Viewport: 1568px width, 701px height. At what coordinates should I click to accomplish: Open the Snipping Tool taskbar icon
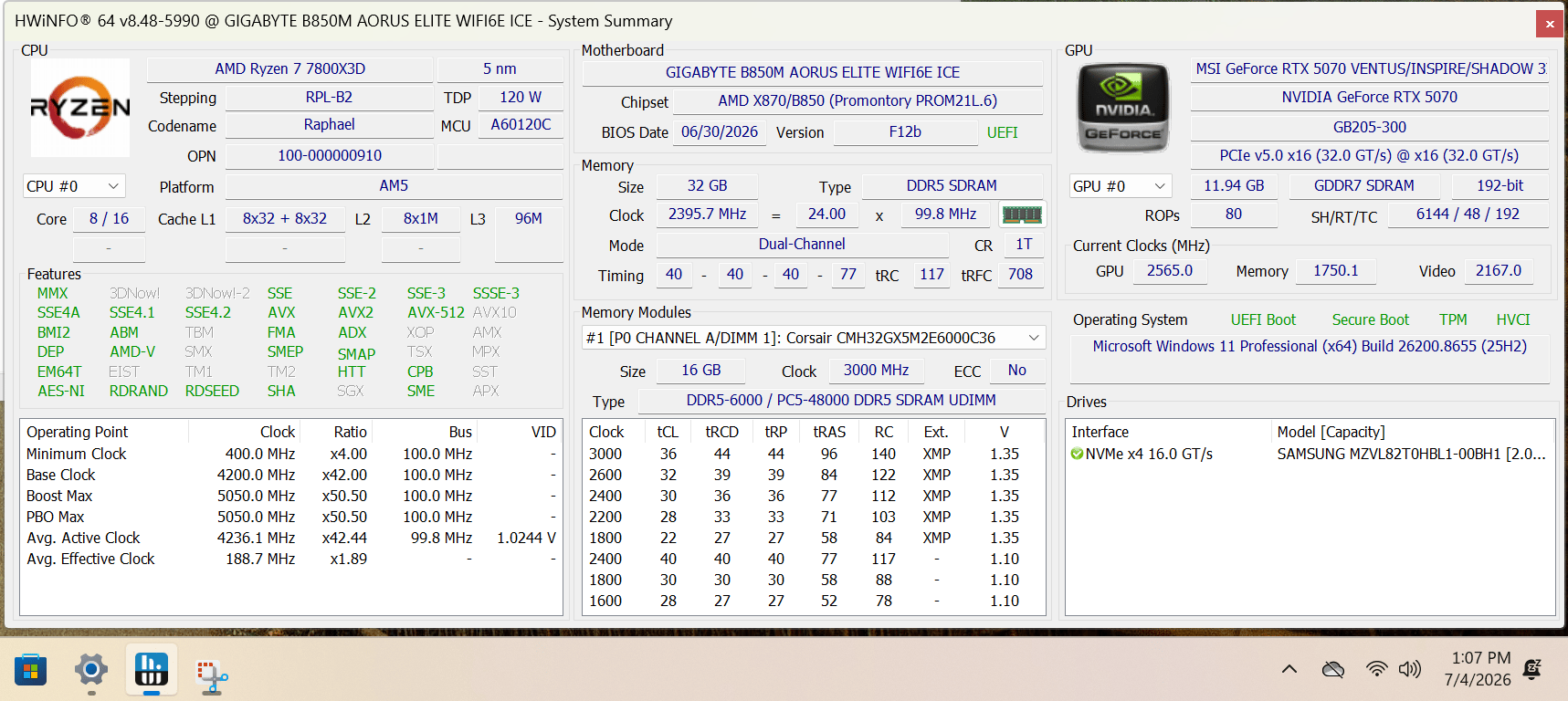click(212, 676)
